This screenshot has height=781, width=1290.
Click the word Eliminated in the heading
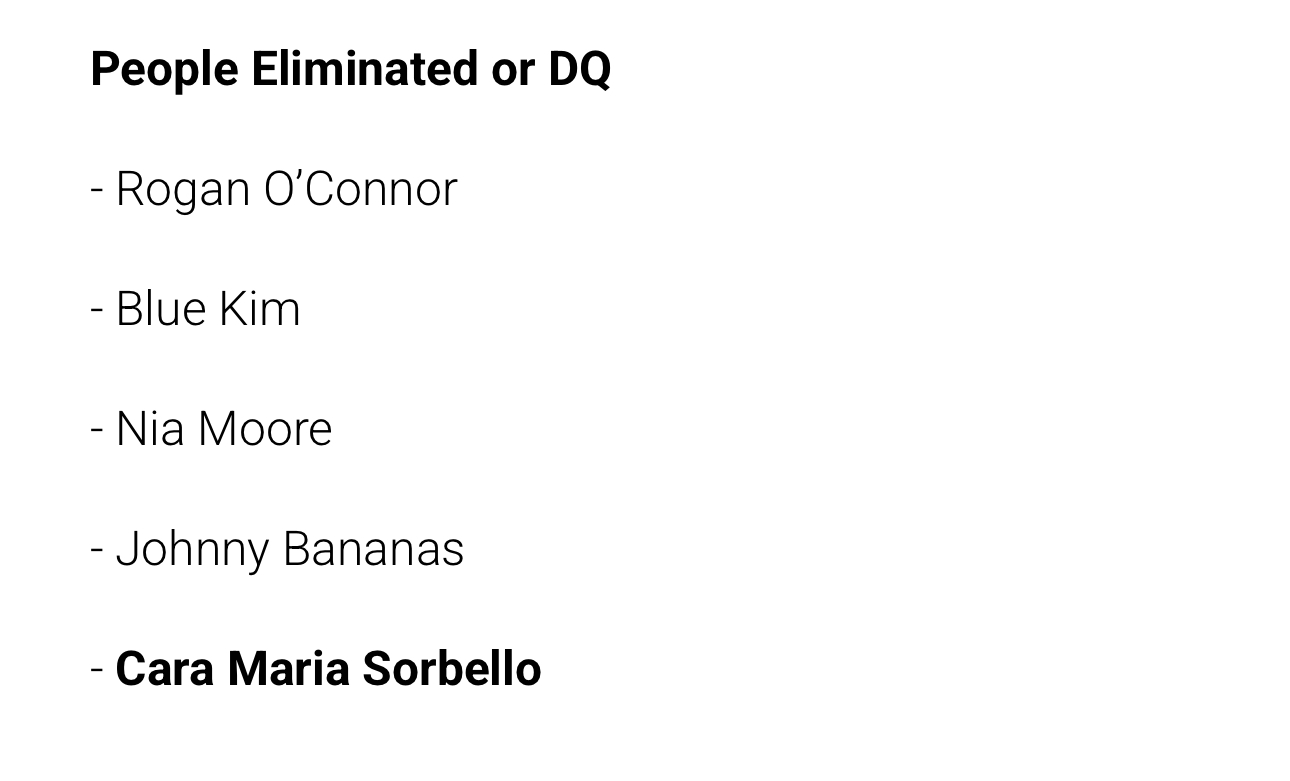[x=364, y=68]
